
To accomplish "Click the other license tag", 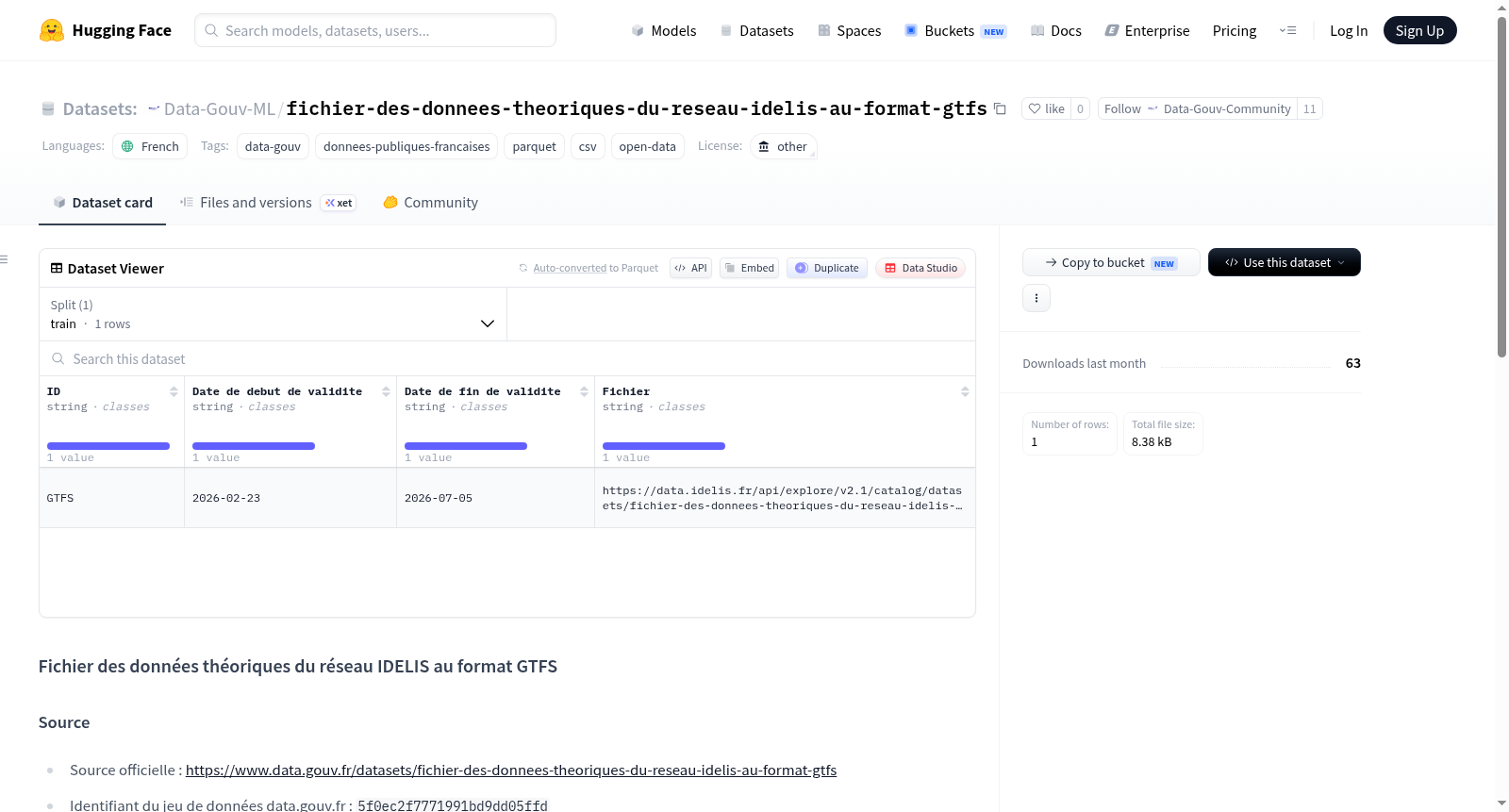I will (x=783, y=146).
